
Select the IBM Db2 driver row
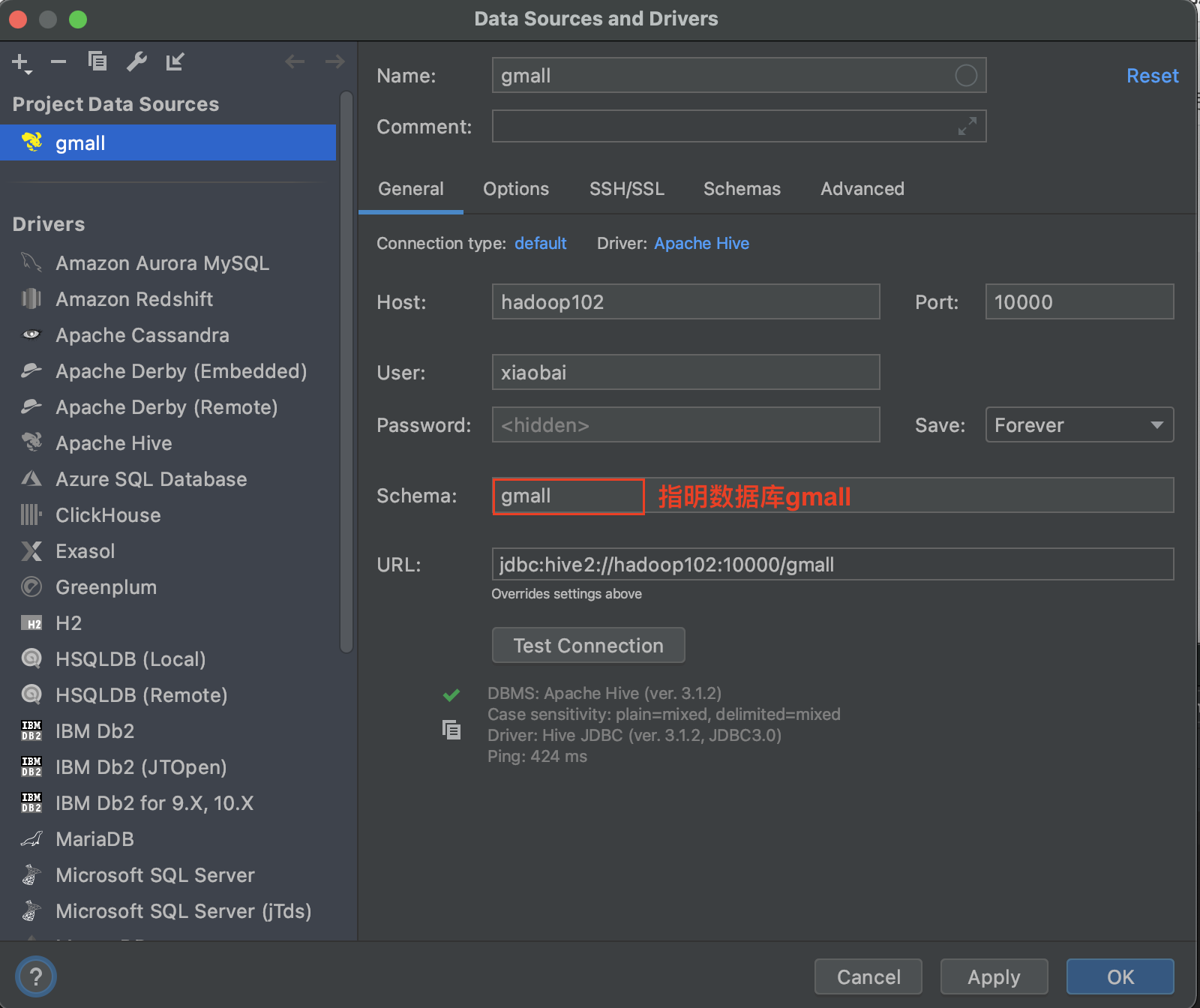coord(168,730)
